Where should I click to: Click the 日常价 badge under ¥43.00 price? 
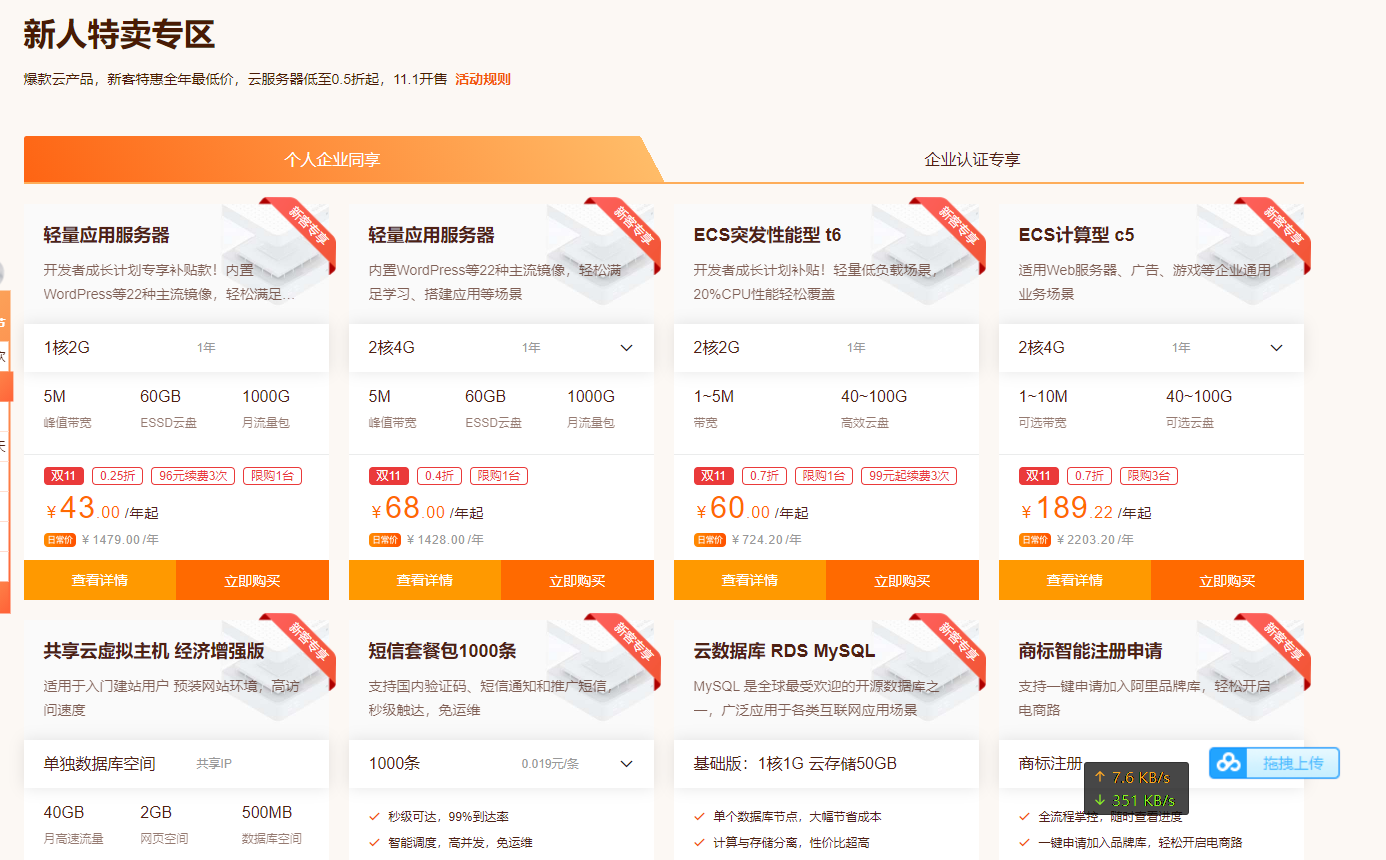tap(60, 540)
